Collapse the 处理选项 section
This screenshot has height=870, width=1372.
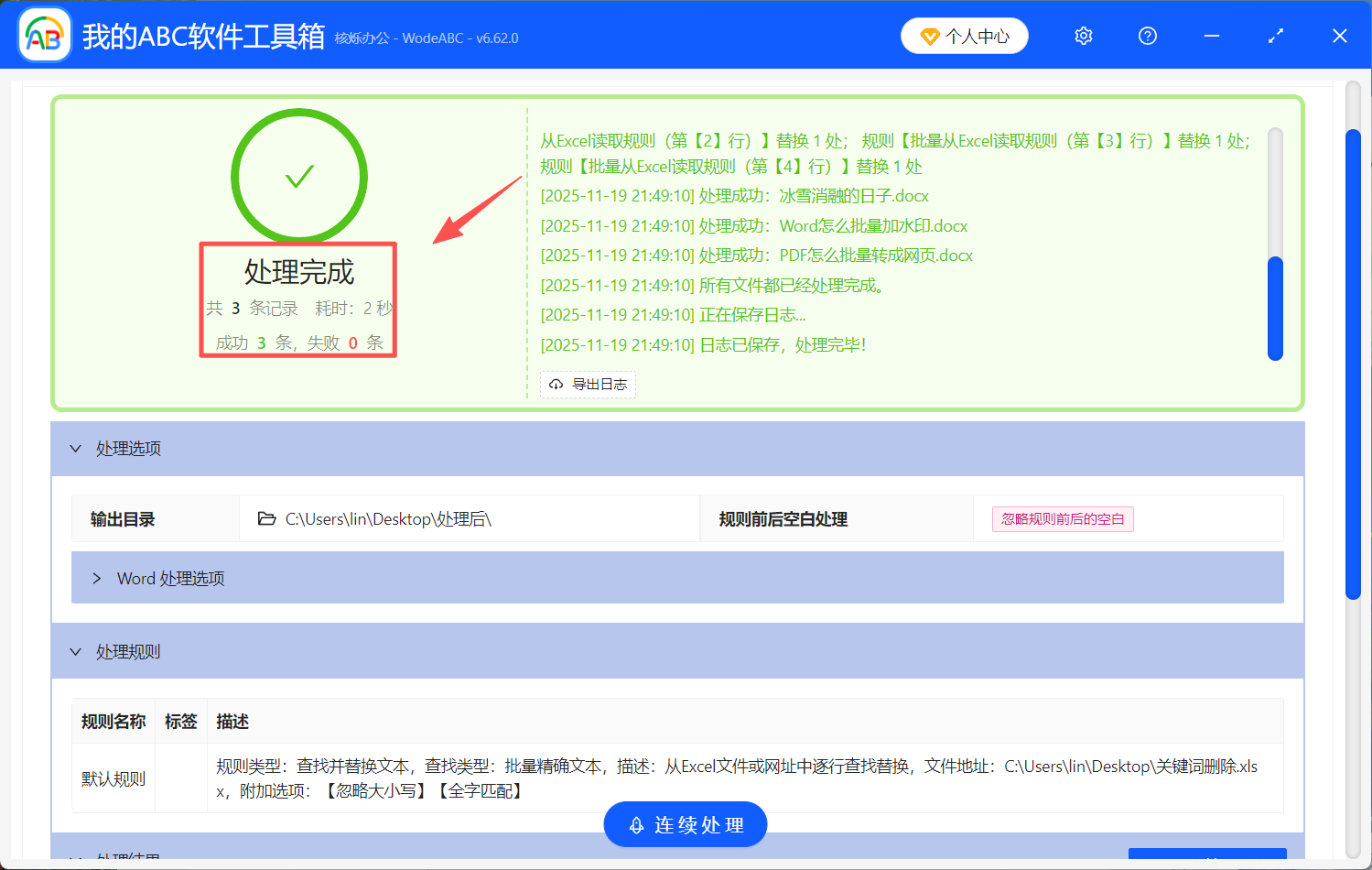click(116, 448)
